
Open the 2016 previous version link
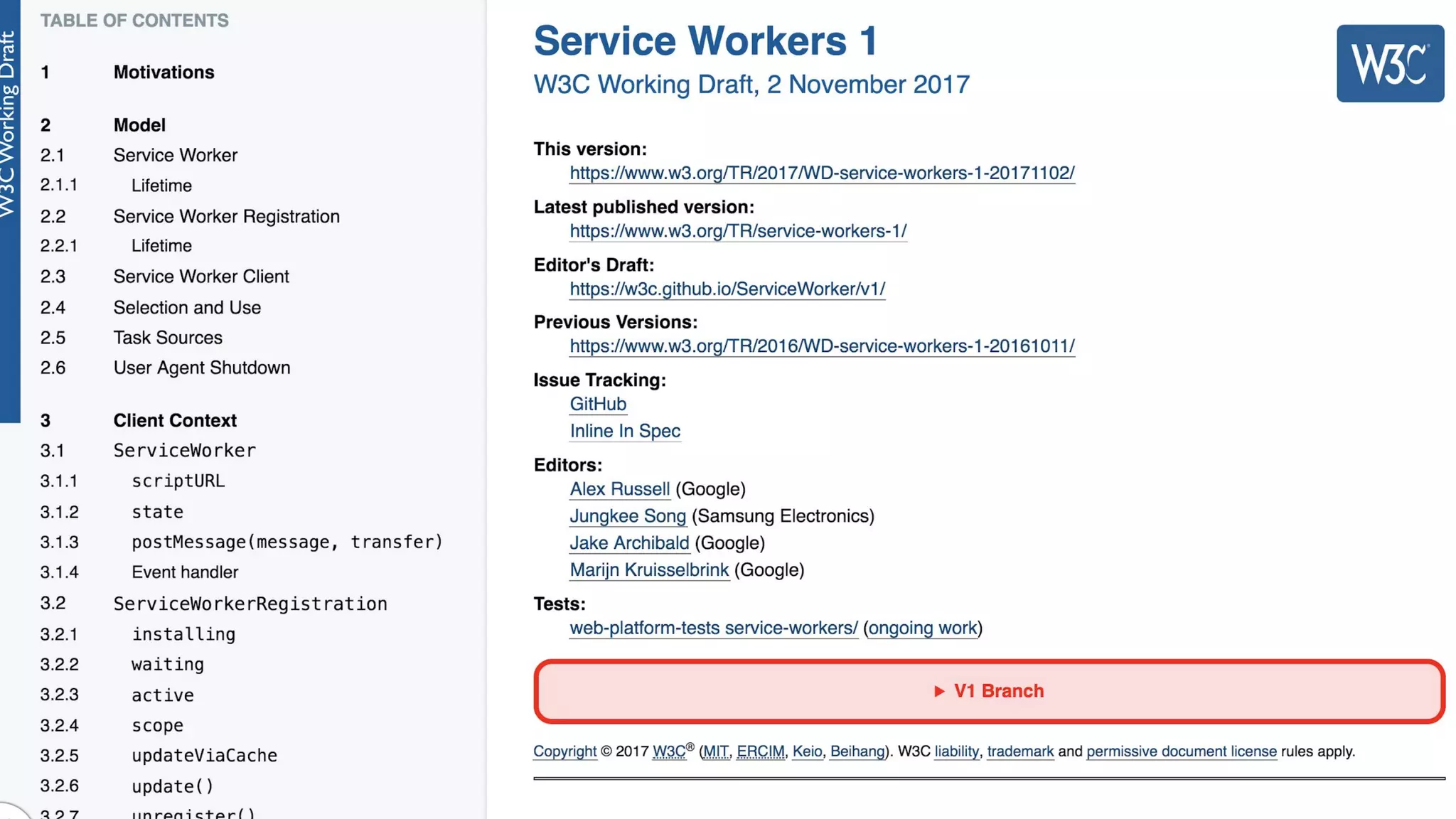coord(822,346)
